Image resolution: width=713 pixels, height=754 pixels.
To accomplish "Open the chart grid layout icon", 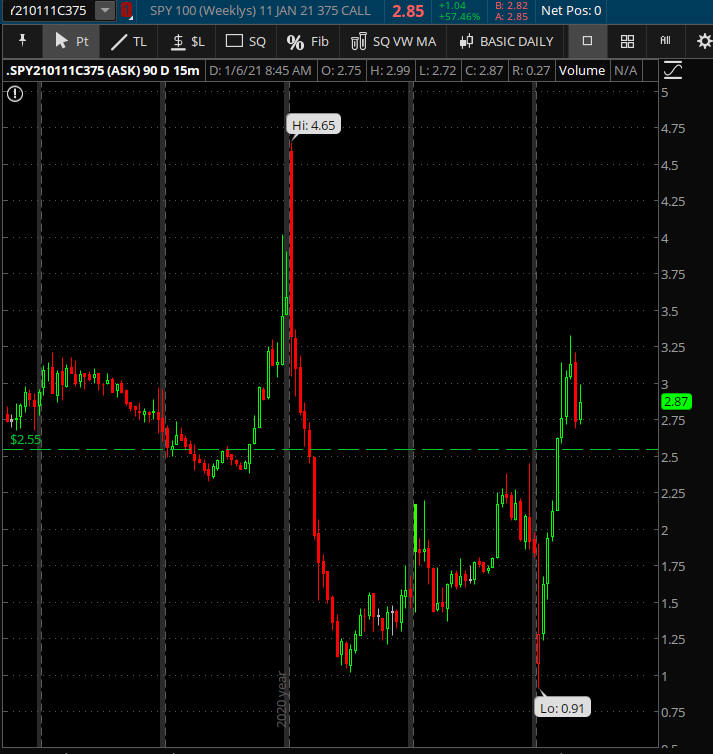I will coord(627,41).
